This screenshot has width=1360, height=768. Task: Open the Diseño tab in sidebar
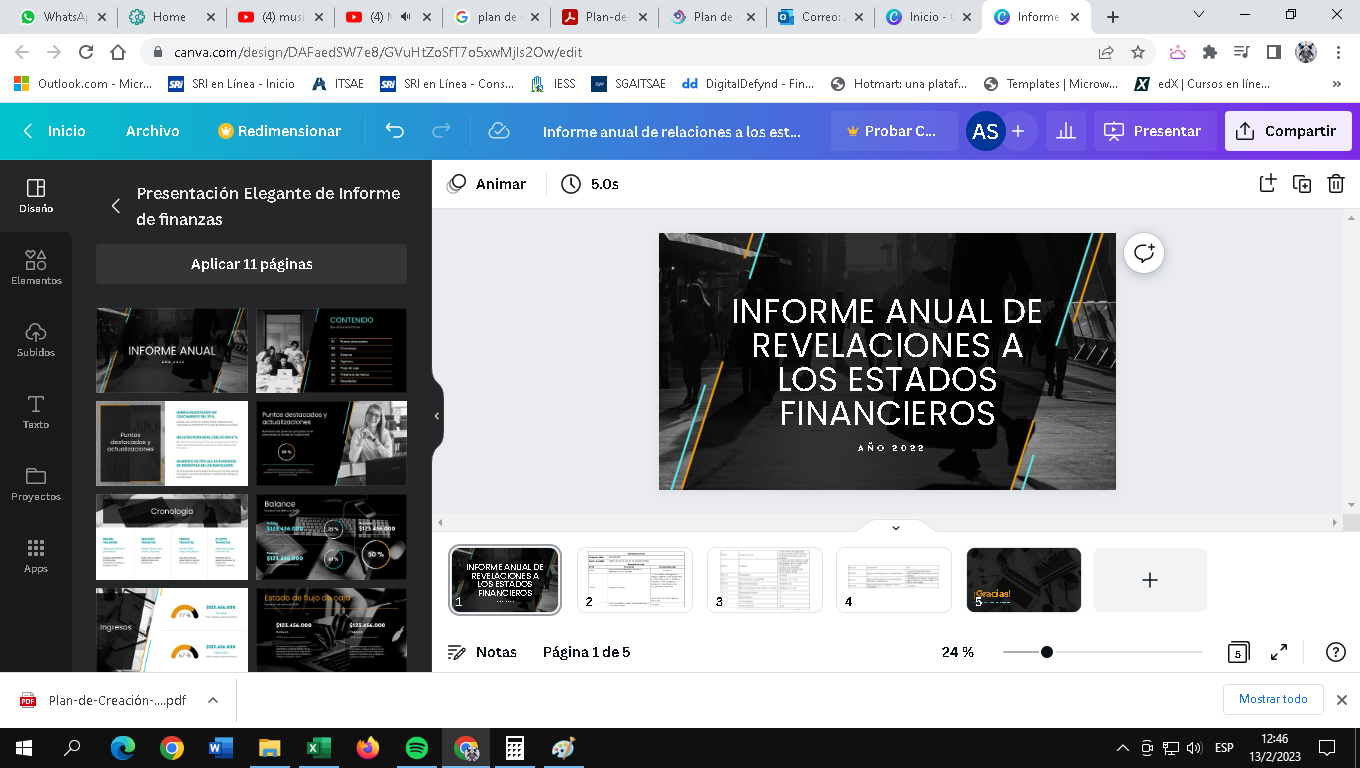pyautogui.click(x=36, y=195)
